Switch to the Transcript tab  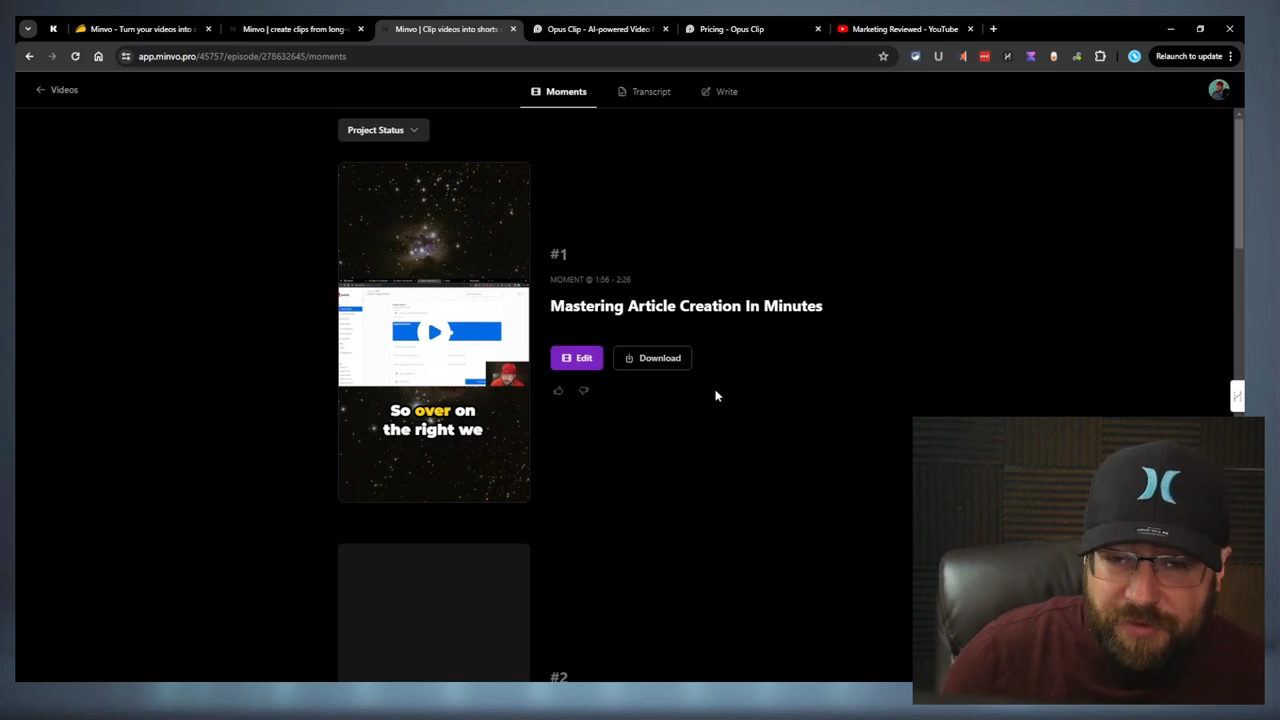tap(644, 91)
